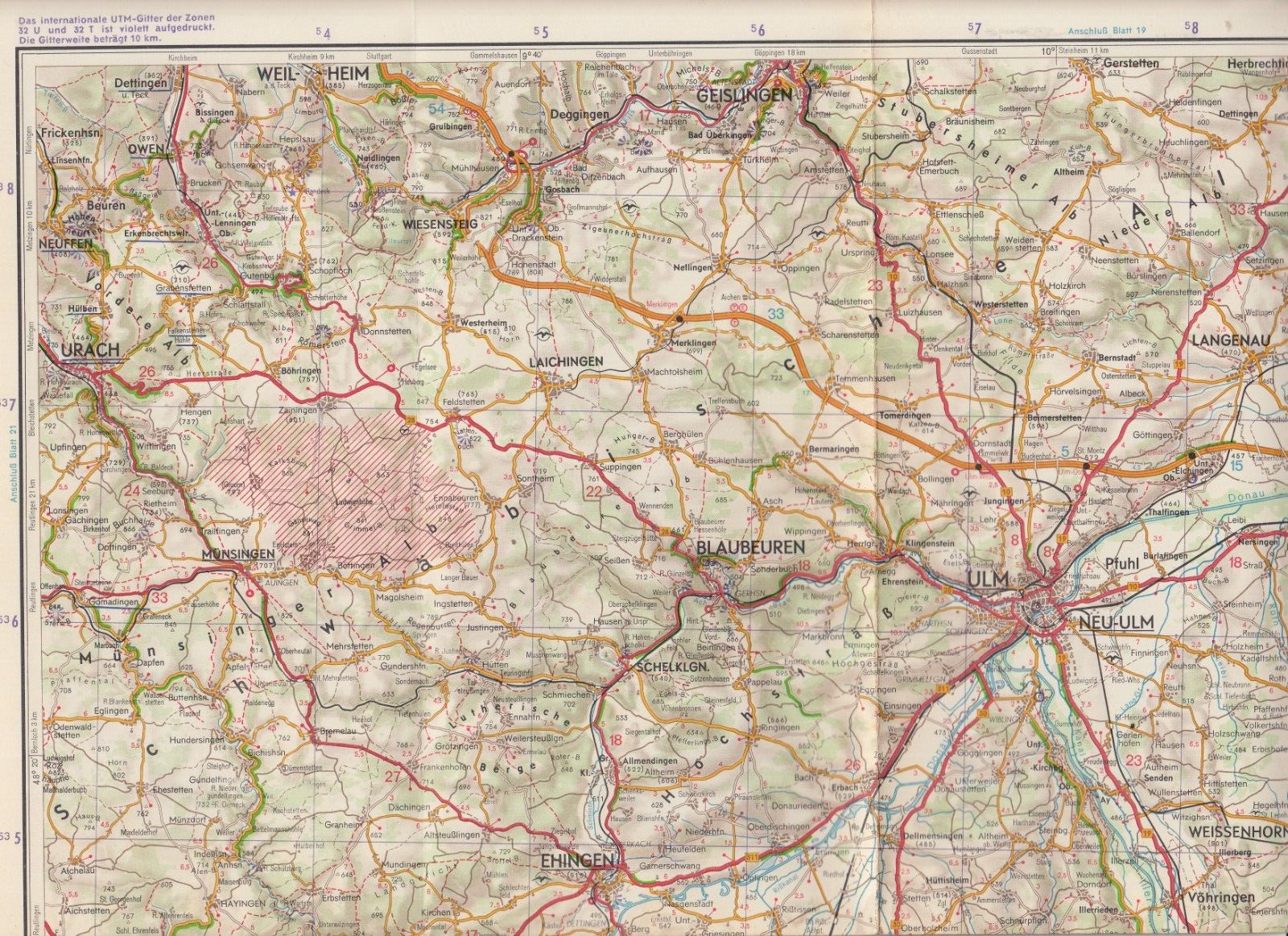Click the Zainingen label
This screenshot has height=936, width=1288.
(x=299, y=410)
